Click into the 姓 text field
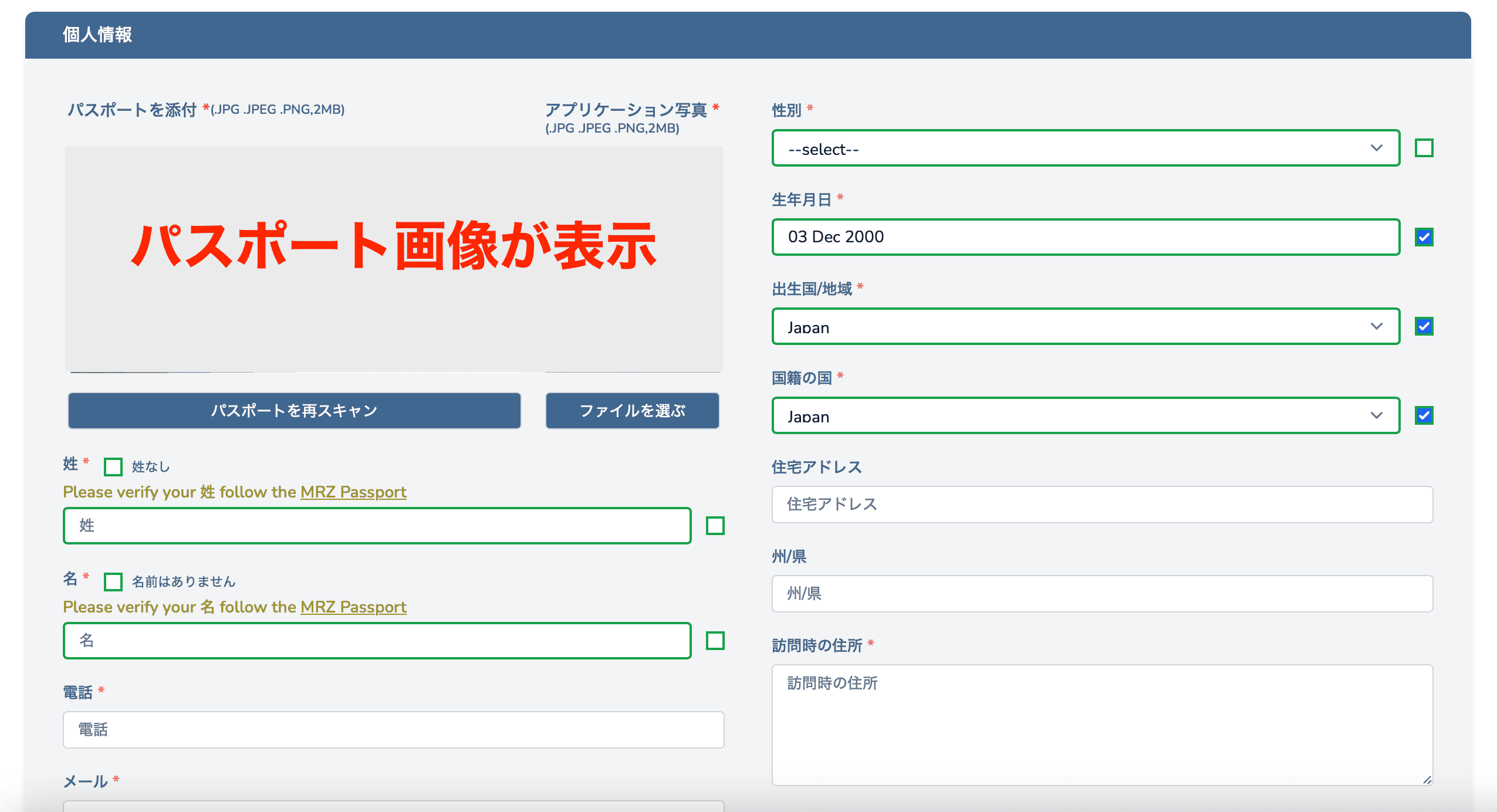This screenshot has height=812, width=1497. (x=377, y=526)
